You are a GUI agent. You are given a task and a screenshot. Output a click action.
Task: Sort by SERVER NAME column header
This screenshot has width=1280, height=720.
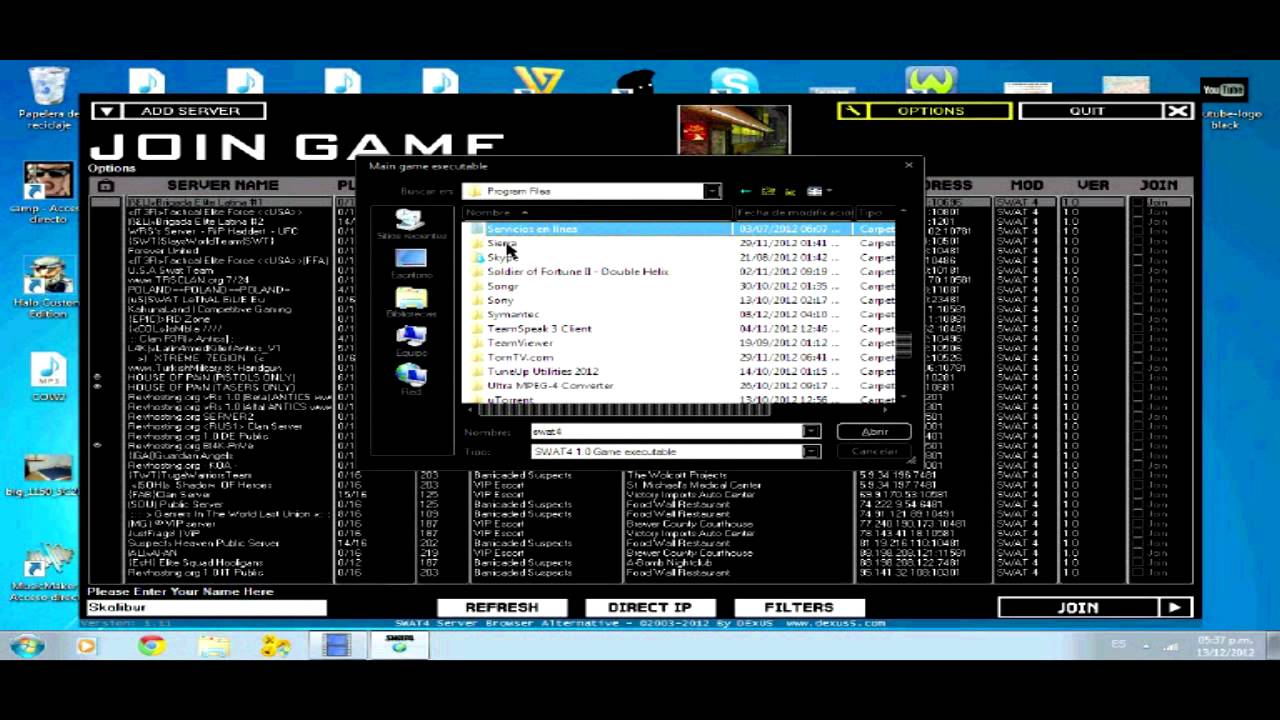[222, 185]
